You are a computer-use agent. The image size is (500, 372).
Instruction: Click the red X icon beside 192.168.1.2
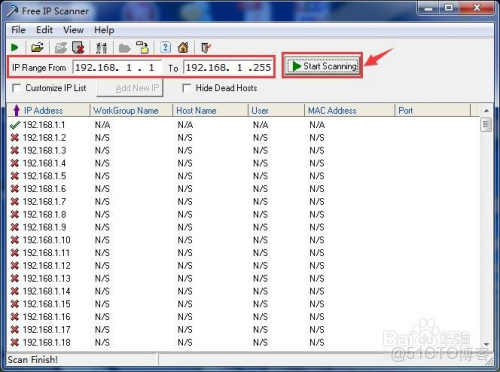(x=15, y=138)
